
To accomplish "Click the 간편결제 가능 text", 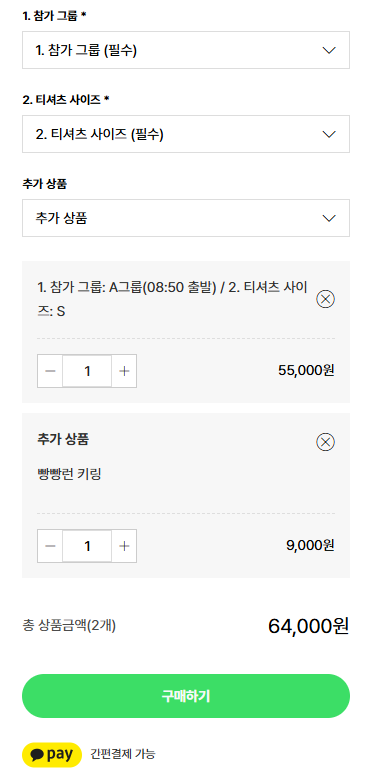I will click(x=123, y=754).
